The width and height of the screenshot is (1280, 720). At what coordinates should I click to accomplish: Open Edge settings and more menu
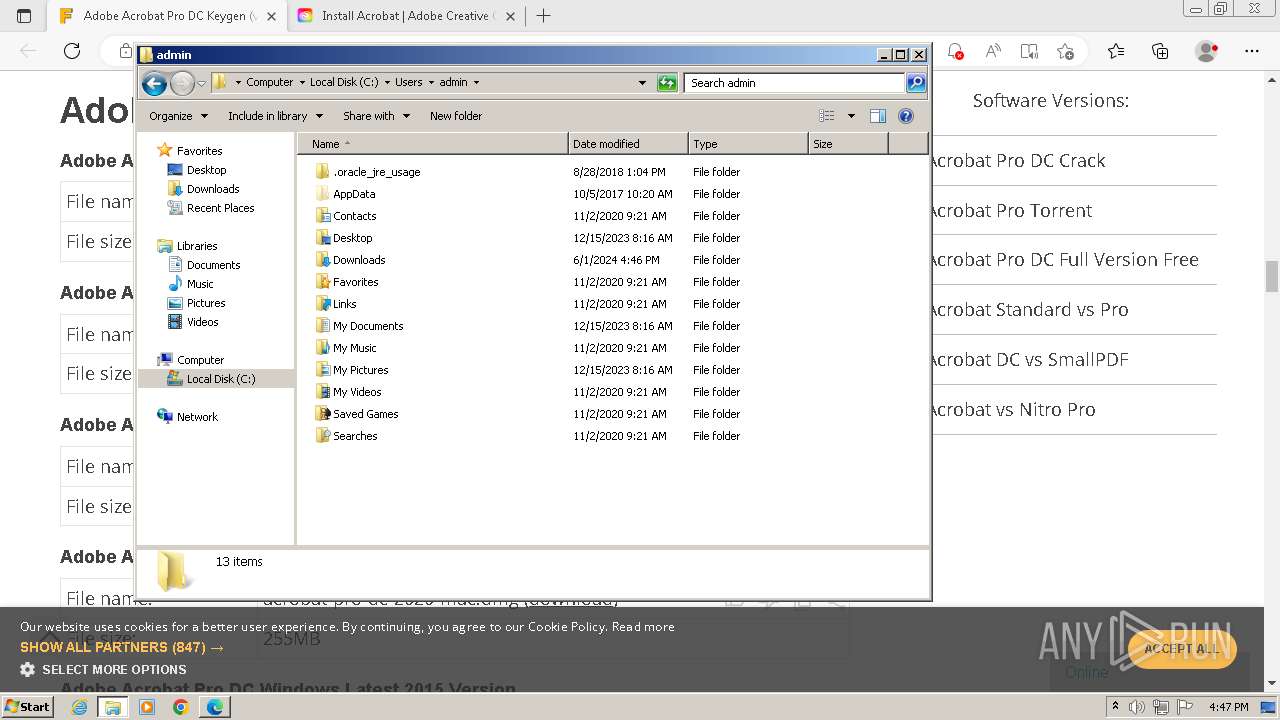(1252, 51)
